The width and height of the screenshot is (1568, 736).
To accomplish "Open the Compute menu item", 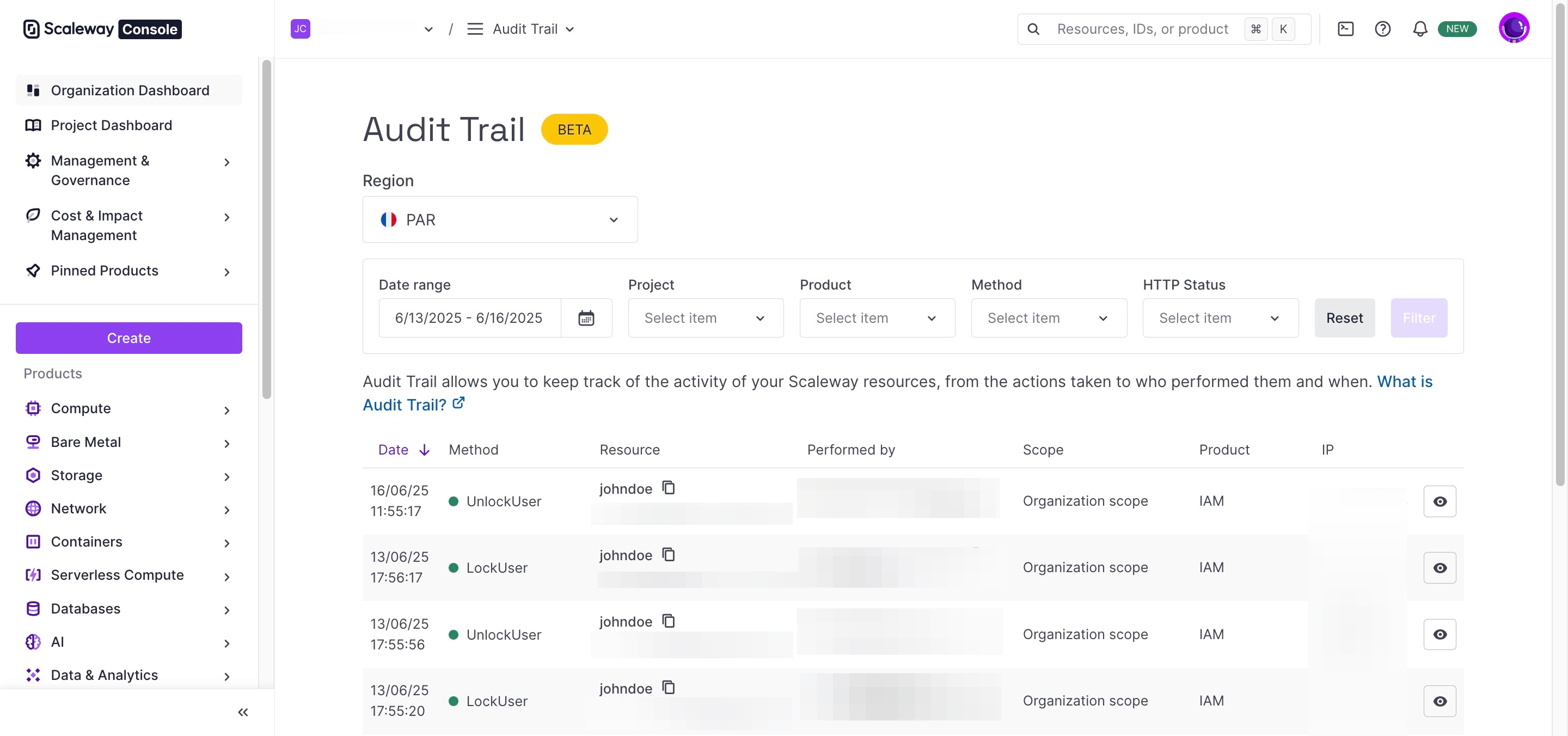I will coord(129,408).
